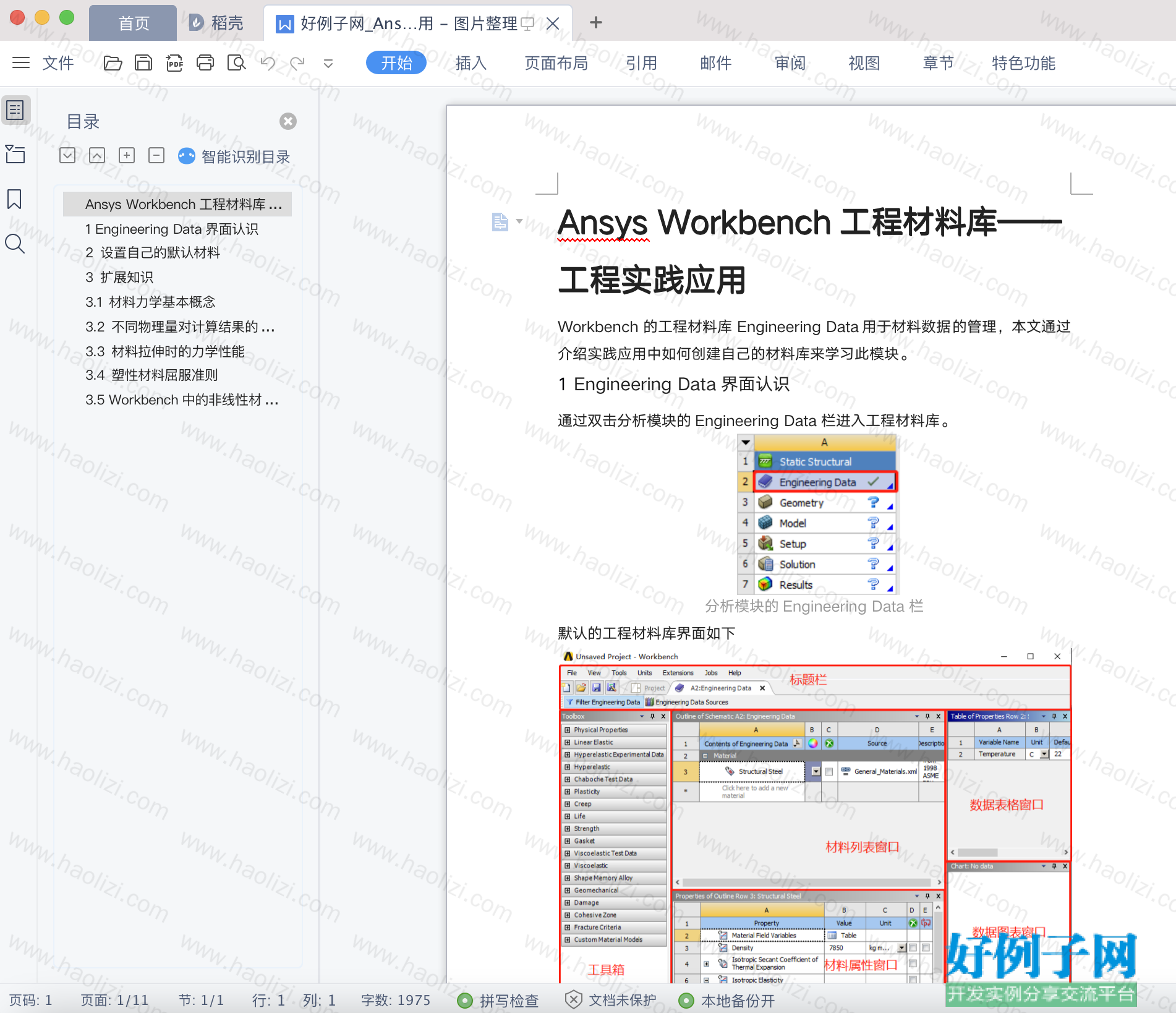
Task: Go to 3.3 材料拉伸时的力学性能
Action: [x=165, y=351]
